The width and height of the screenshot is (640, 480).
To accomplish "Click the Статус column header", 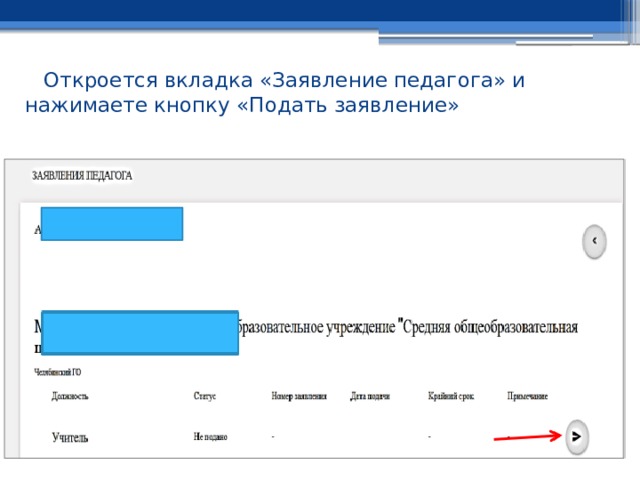I will click(x=205, y=396).
